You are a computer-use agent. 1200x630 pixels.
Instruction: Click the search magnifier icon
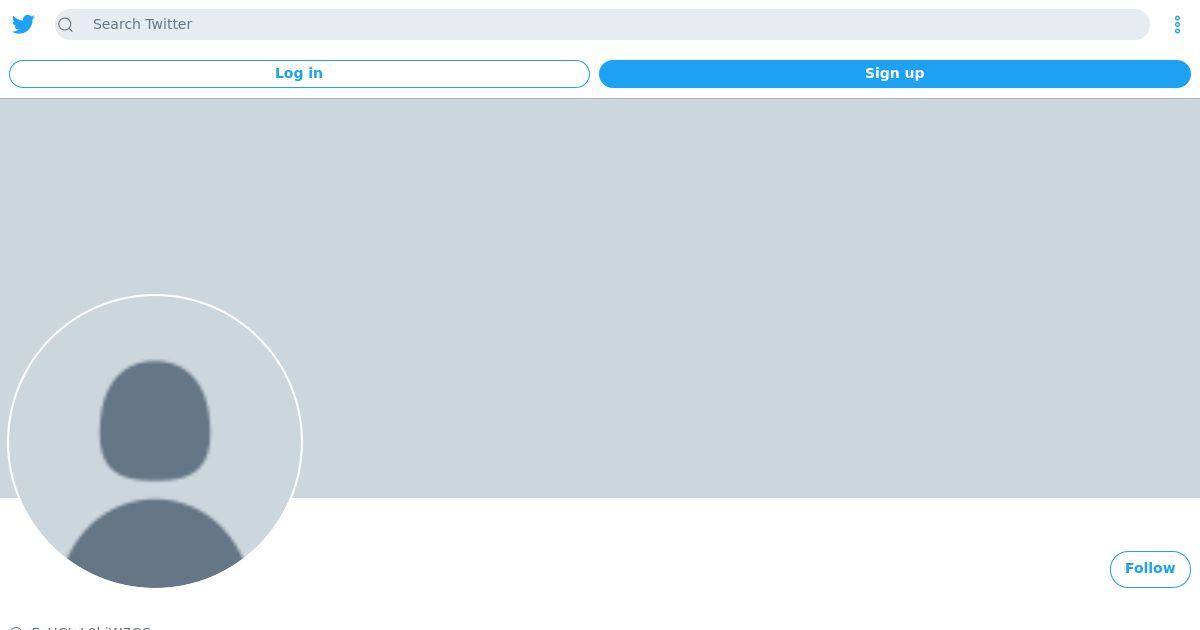tap(66, 25)
